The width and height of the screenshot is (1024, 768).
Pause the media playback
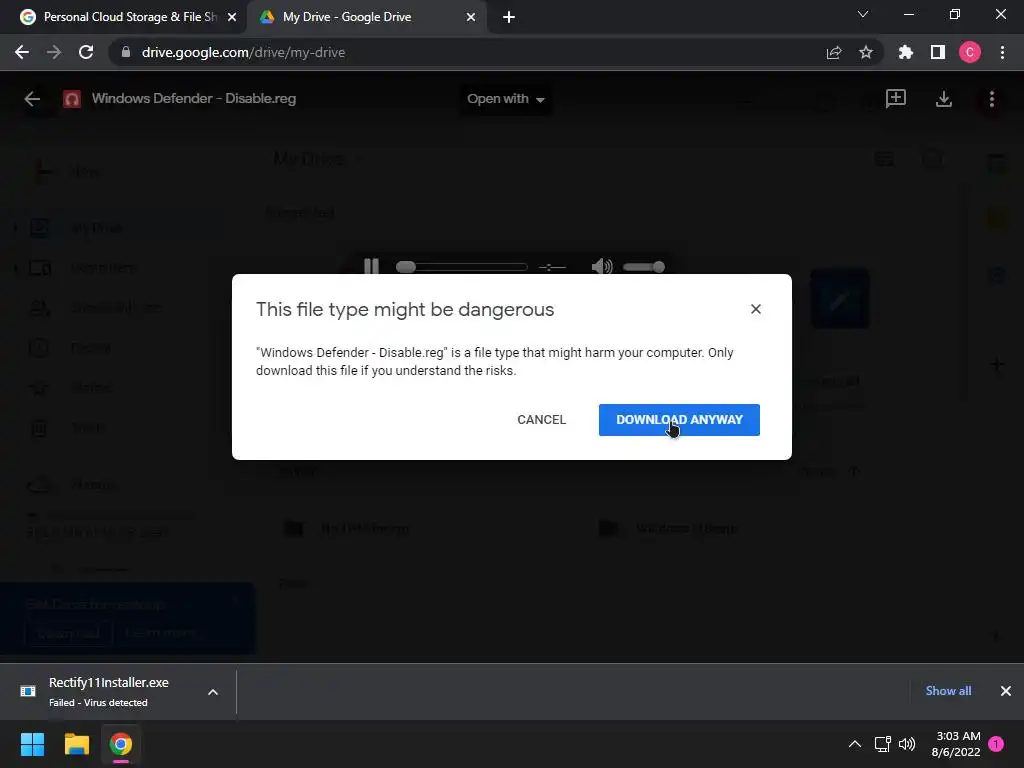pos(371,266)
